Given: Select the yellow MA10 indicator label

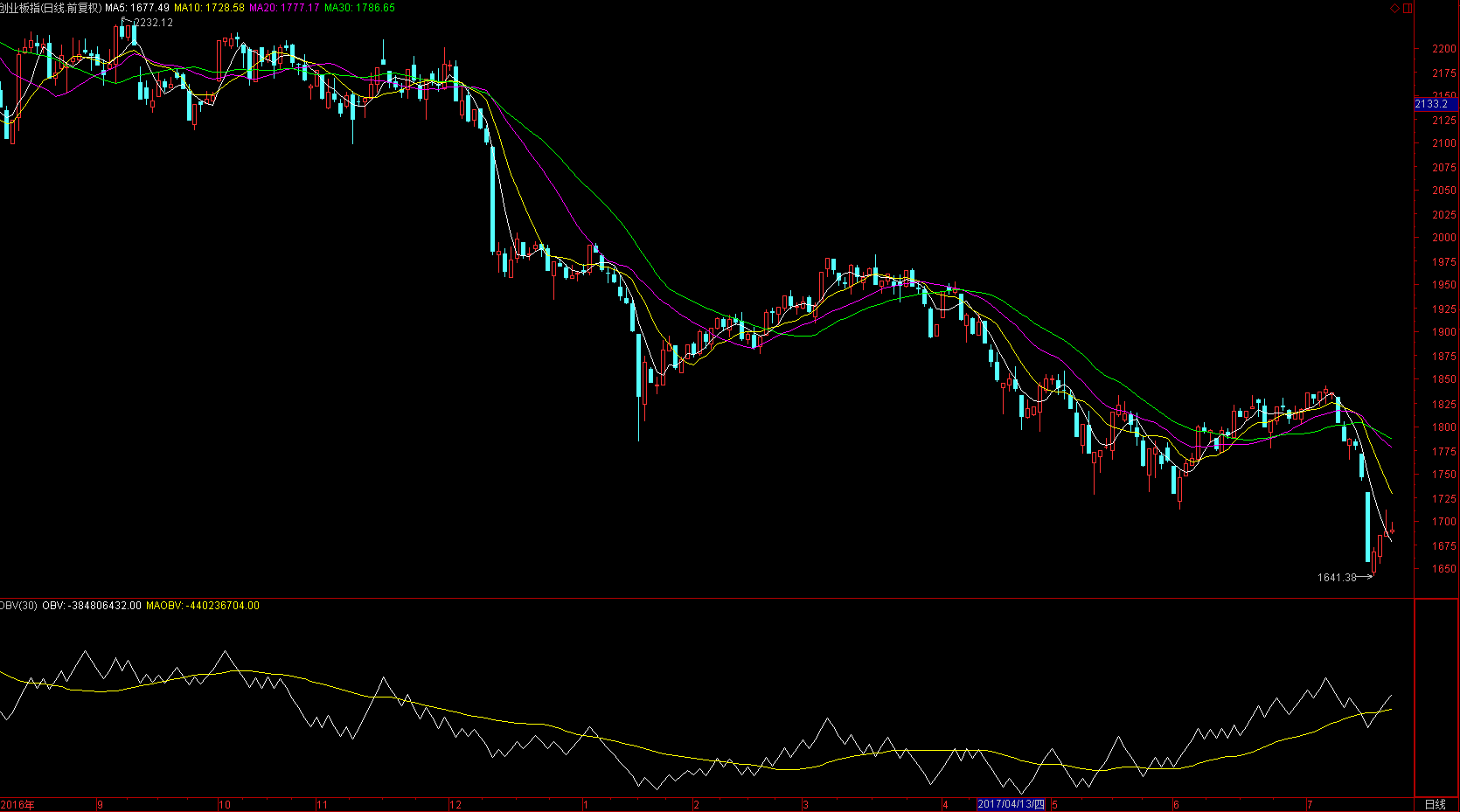Looking at the screenshot, I should click(209, 8).
